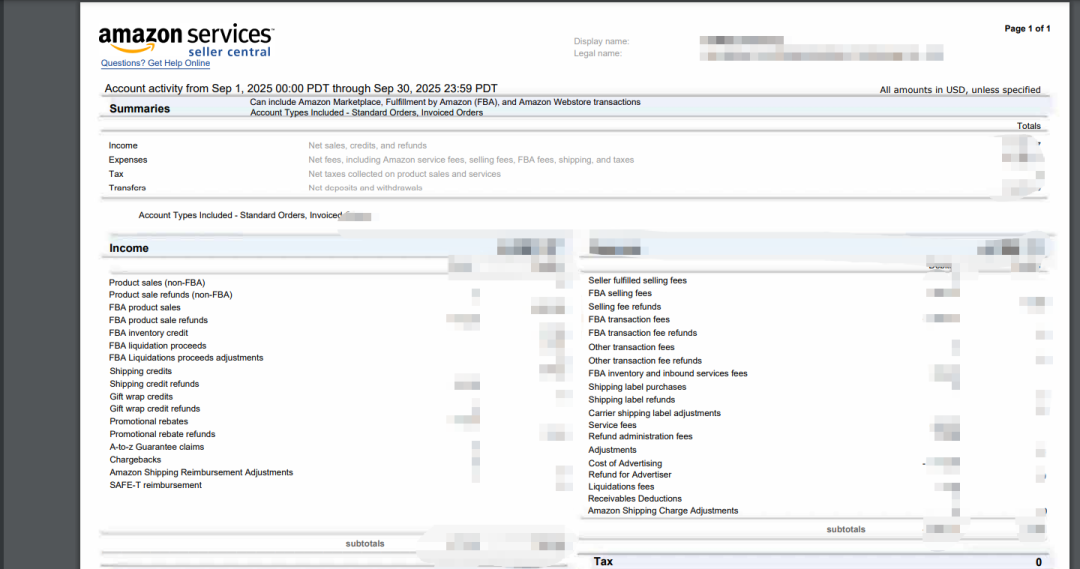Click the 'Adjustments' expense label

click(x=612, y=451)
